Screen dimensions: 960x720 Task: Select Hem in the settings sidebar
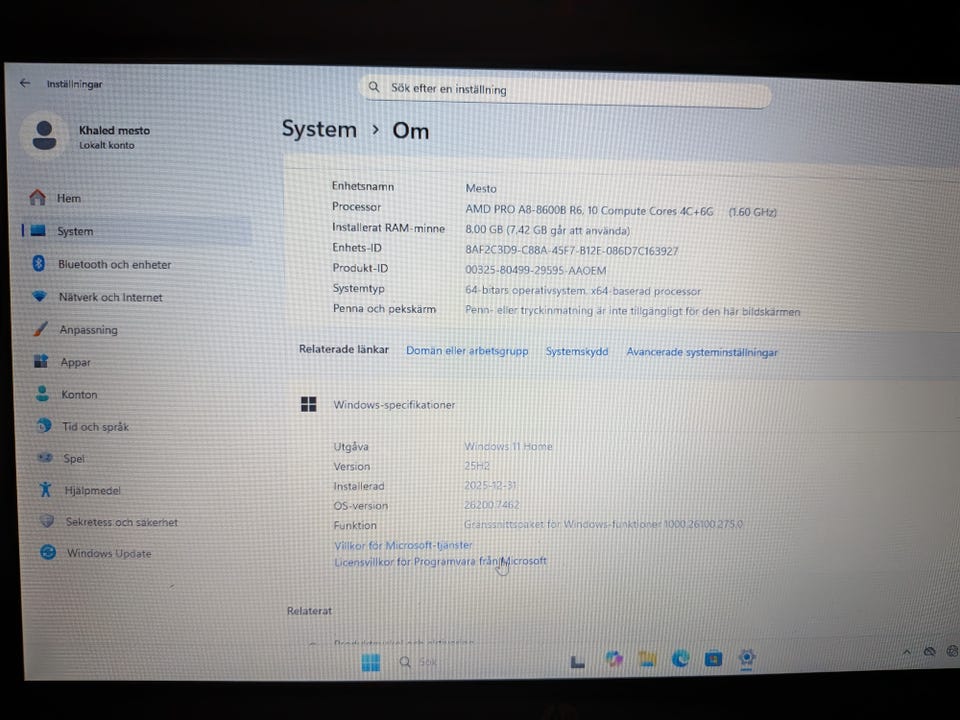click(x=69, y=198)
